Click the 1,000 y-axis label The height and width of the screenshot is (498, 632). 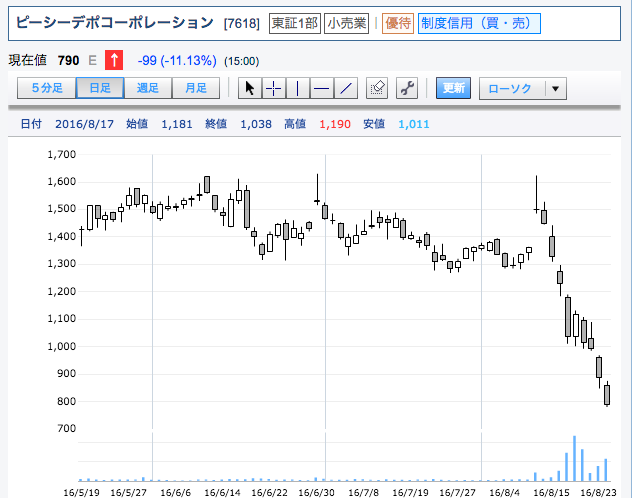[x=62, y=346]
